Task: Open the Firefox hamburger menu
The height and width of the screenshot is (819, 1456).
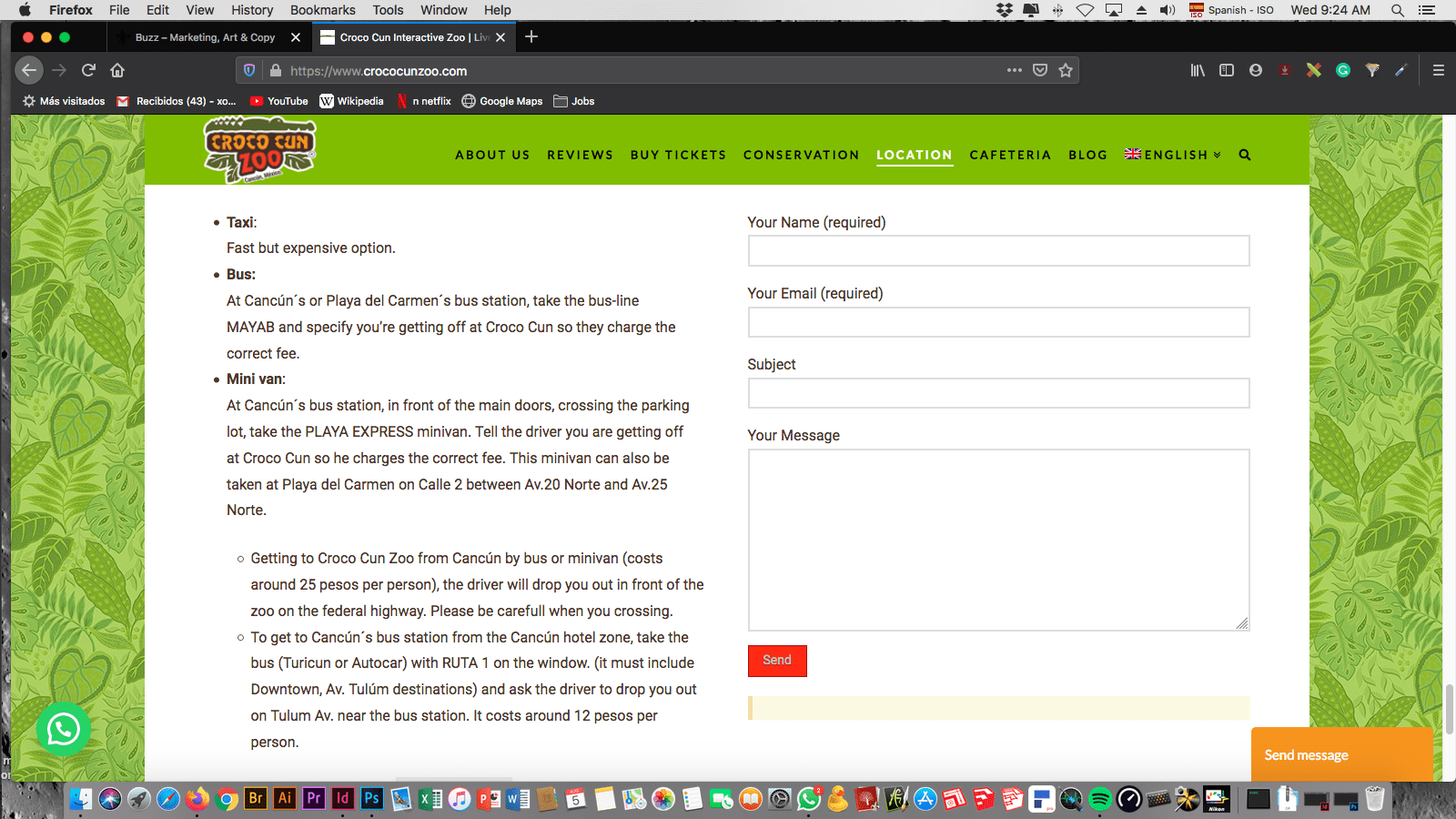Action: pyautogui.click(x=1438, y=70)
